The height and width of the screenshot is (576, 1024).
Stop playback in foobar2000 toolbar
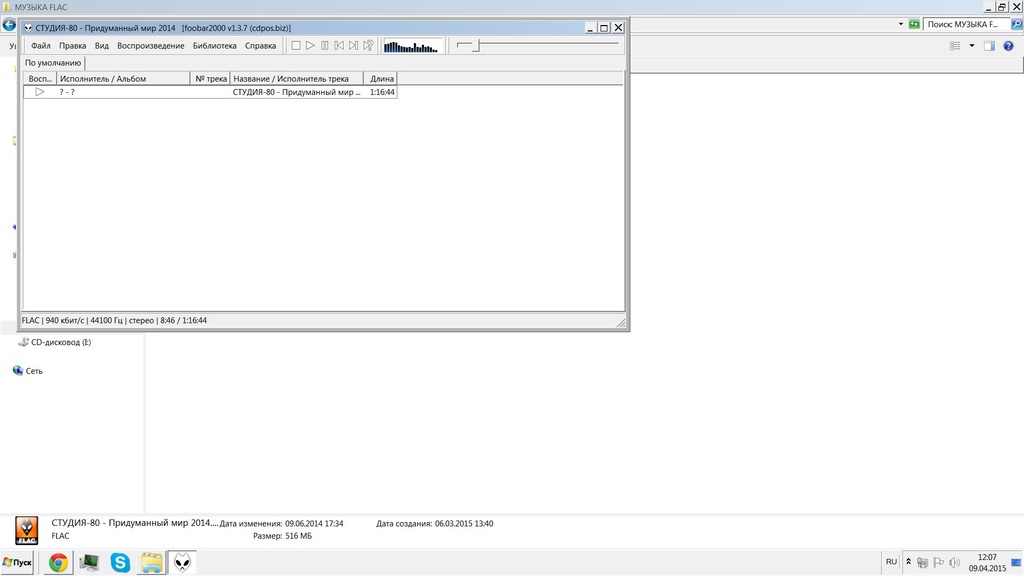(x=296, y=46)
